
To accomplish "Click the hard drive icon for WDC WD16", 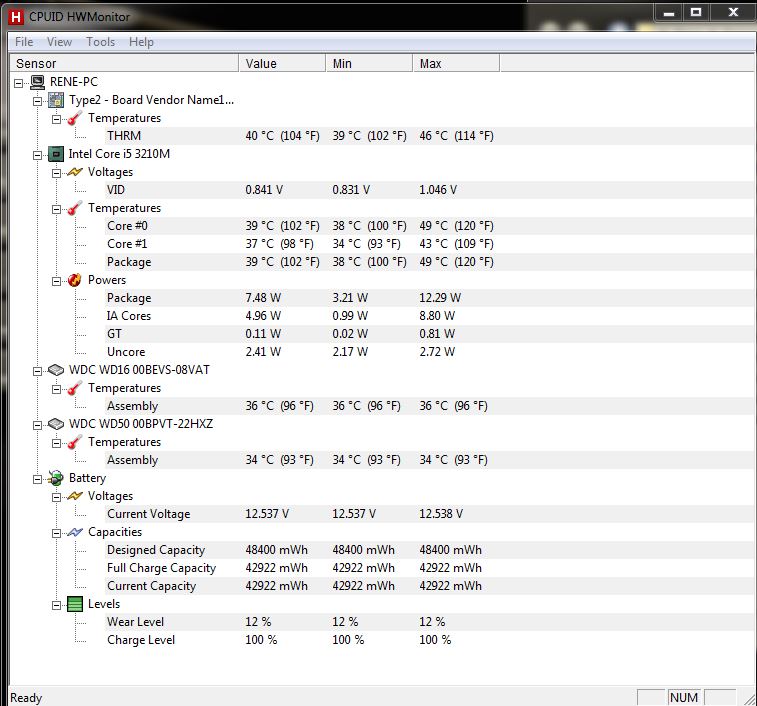I will pyautogui.click(x=56, y=370).
